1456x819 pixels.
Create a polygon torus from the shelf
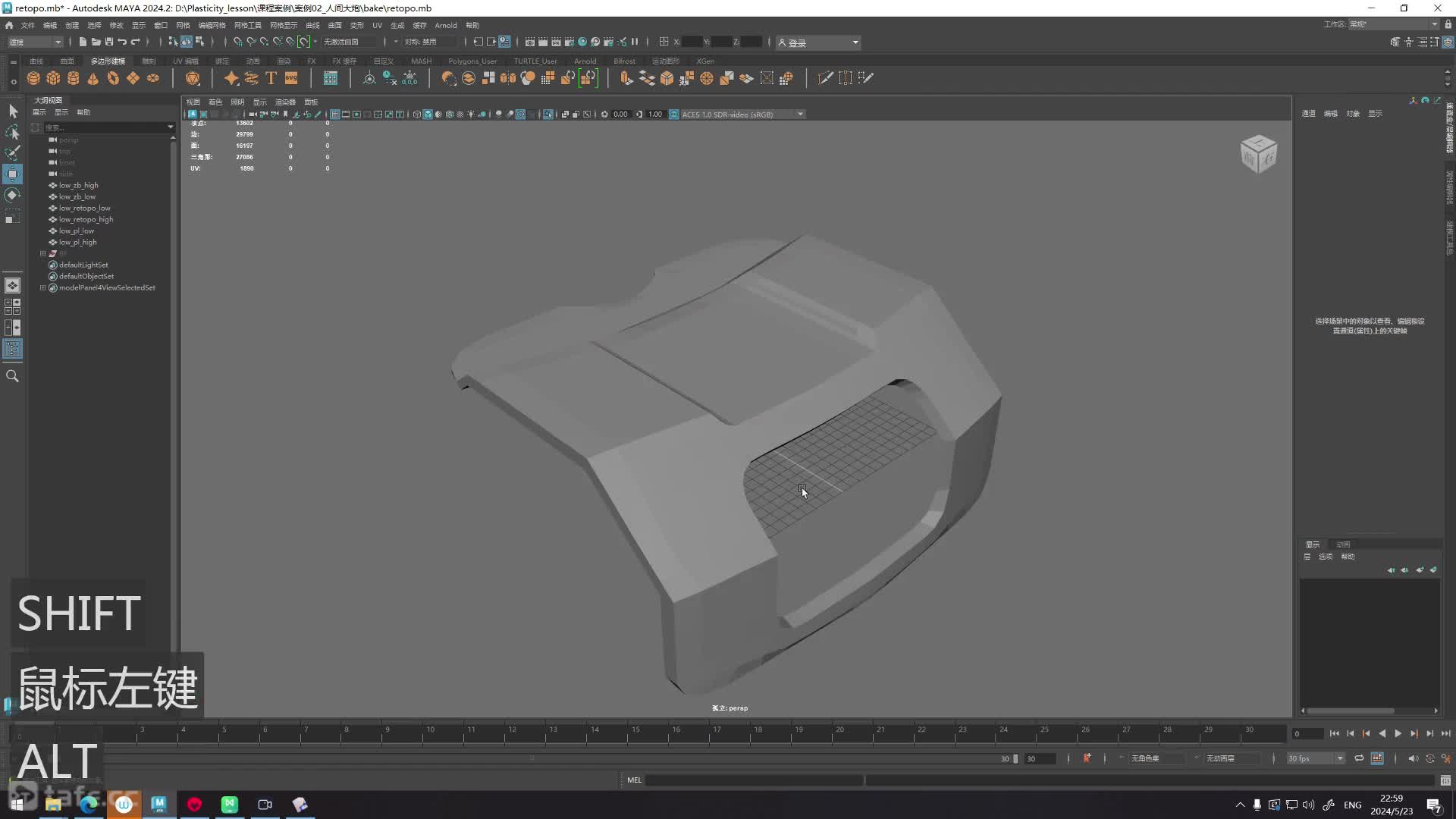click(x=113, y=78)
